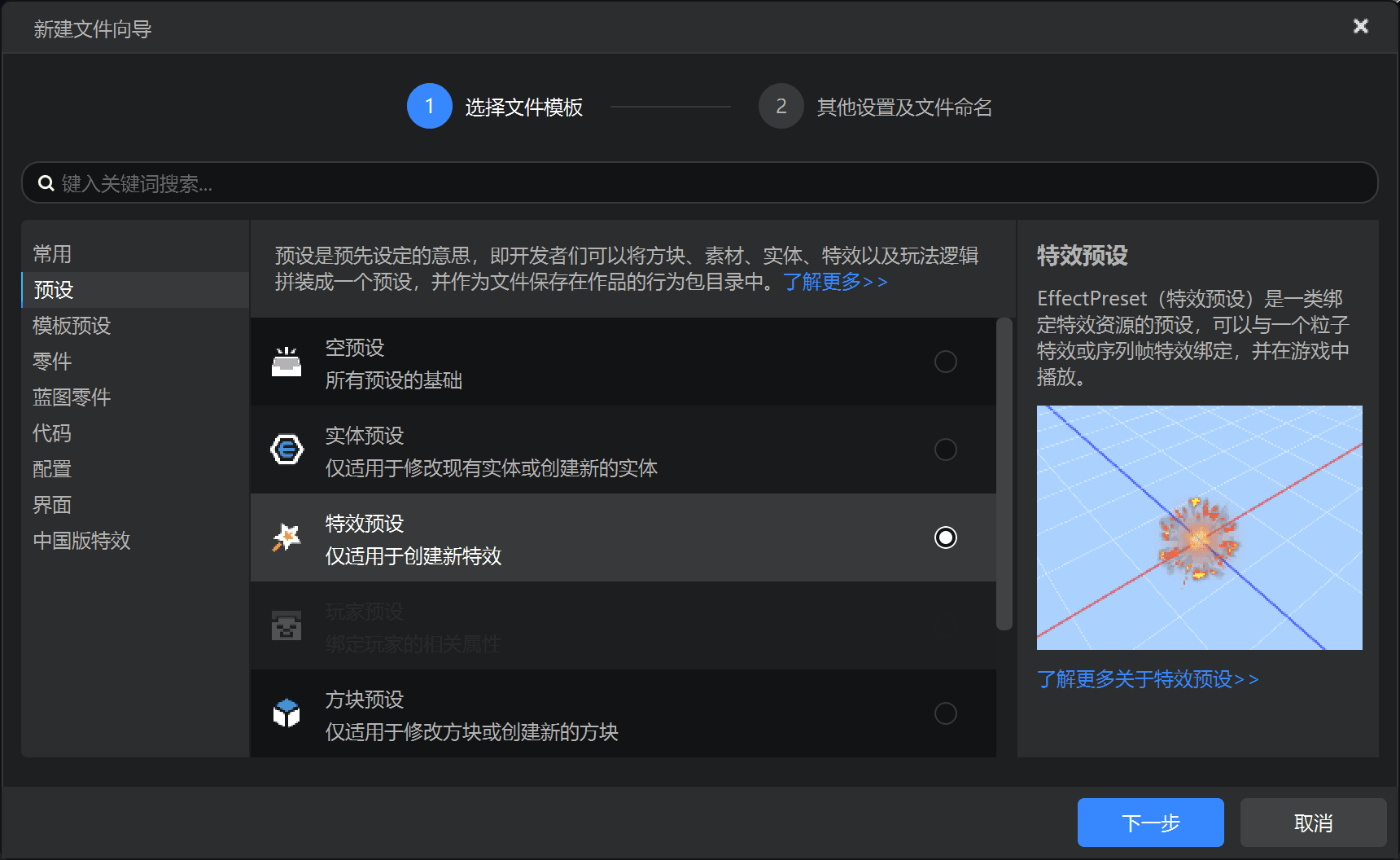
Task: Click the entity preset (实体预设) icon
Action: [287, 450]
